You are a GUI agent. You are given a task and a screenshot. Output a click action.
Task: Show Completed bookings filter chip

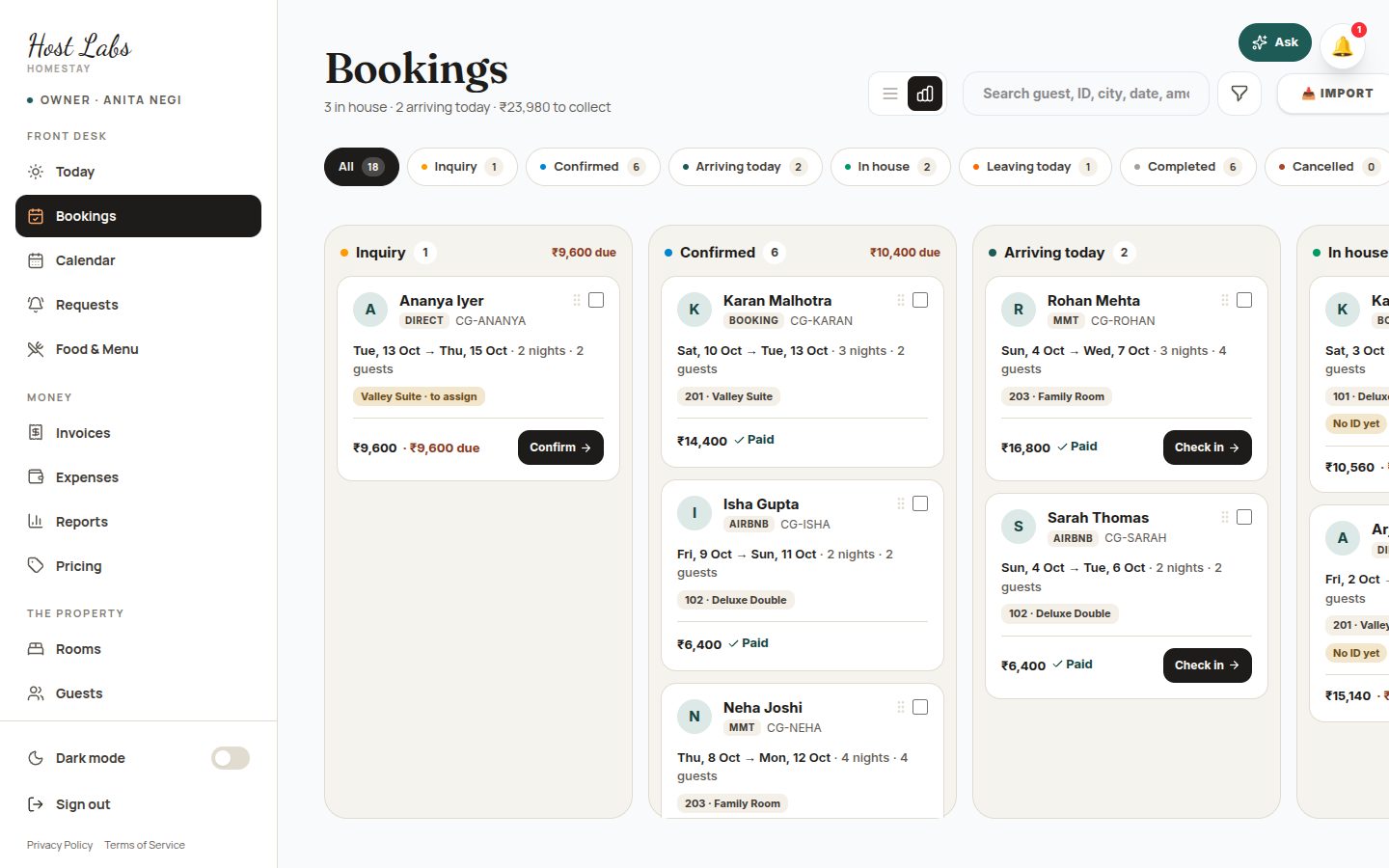pos(1188,167)
